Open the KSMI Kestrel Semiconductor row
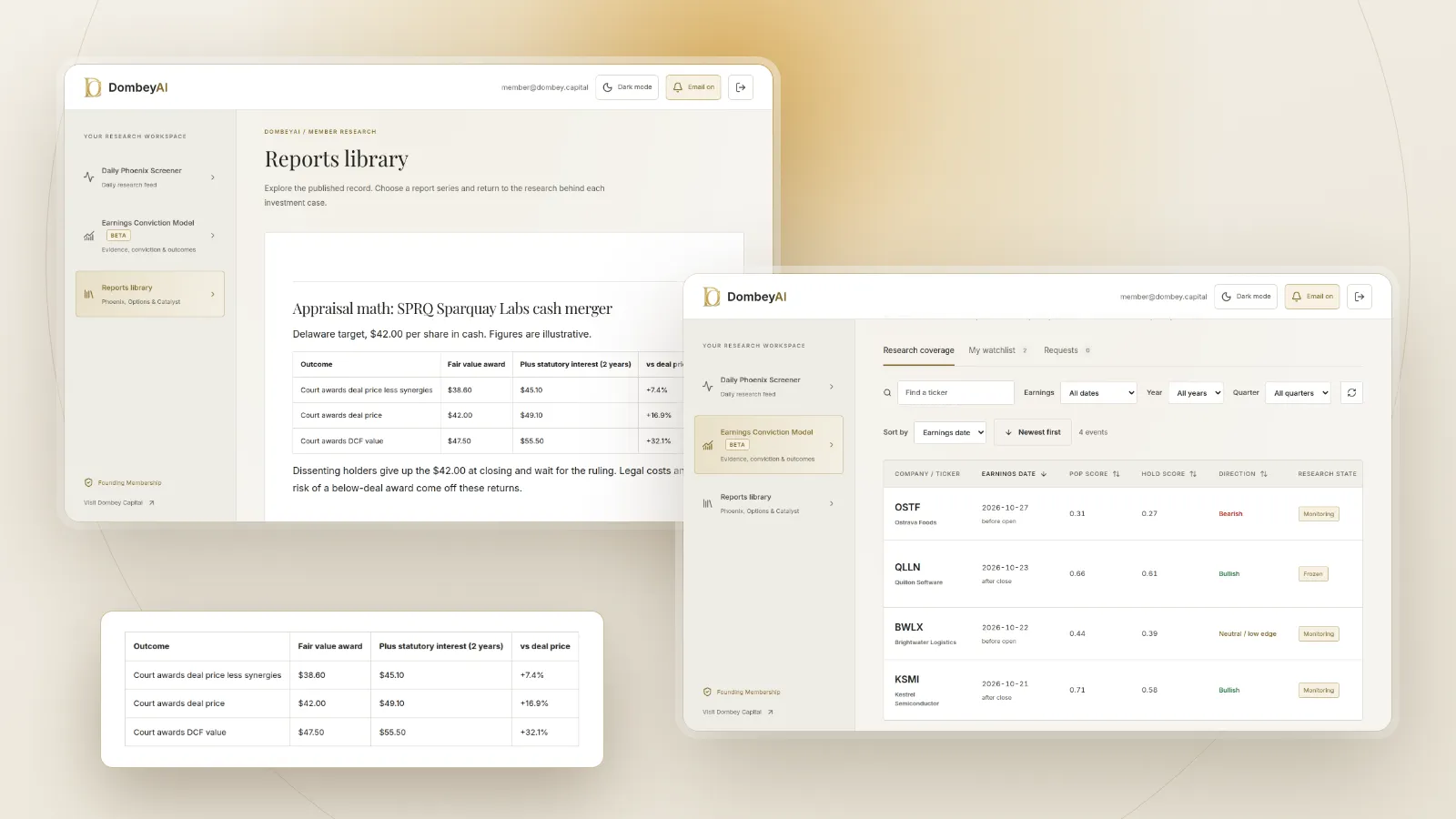 click(x=1122, y=690)
